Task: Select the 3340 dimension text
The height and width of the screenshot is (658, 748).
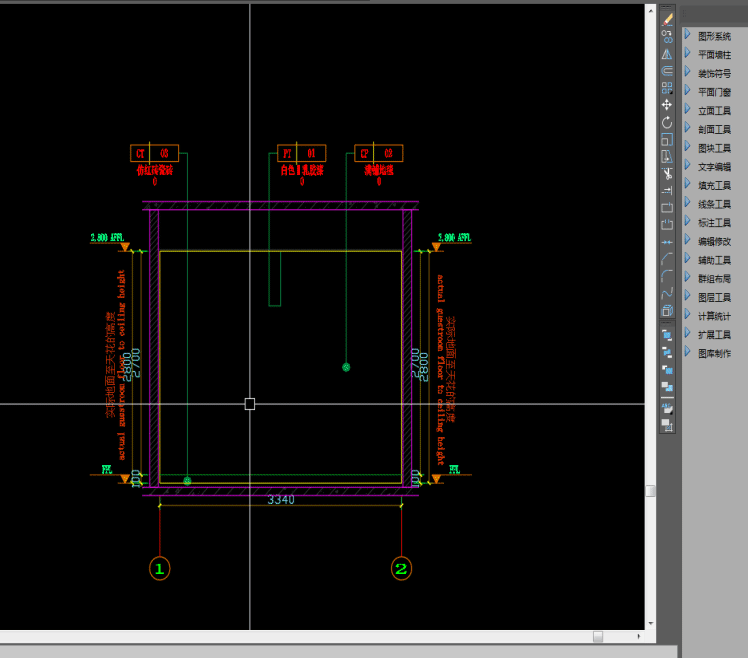Action: (281, 500)
